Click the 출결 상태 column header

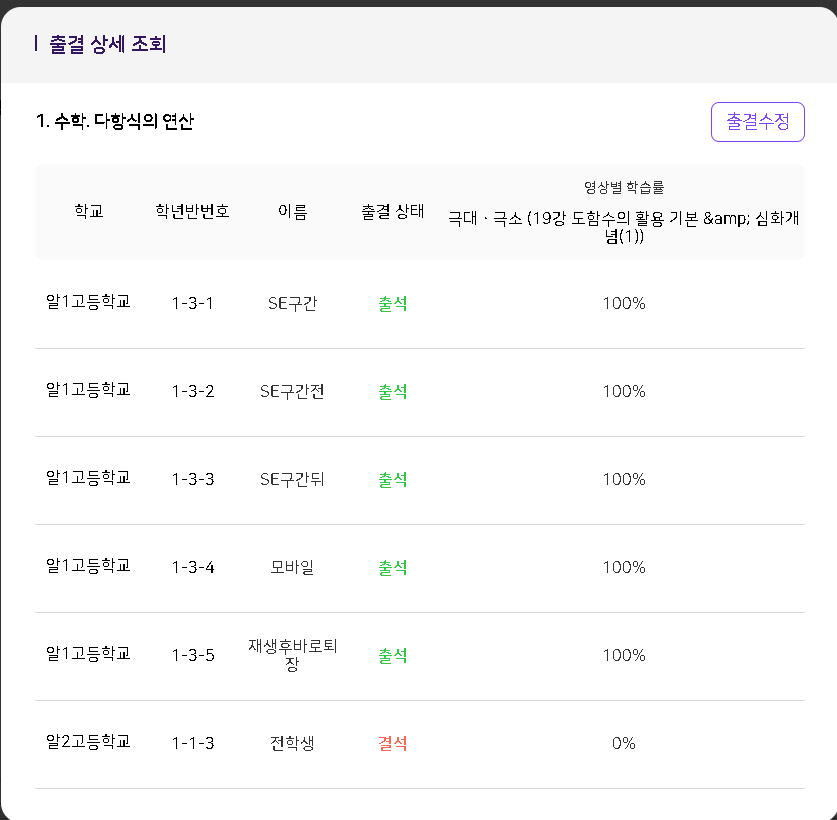pos(393,212)
